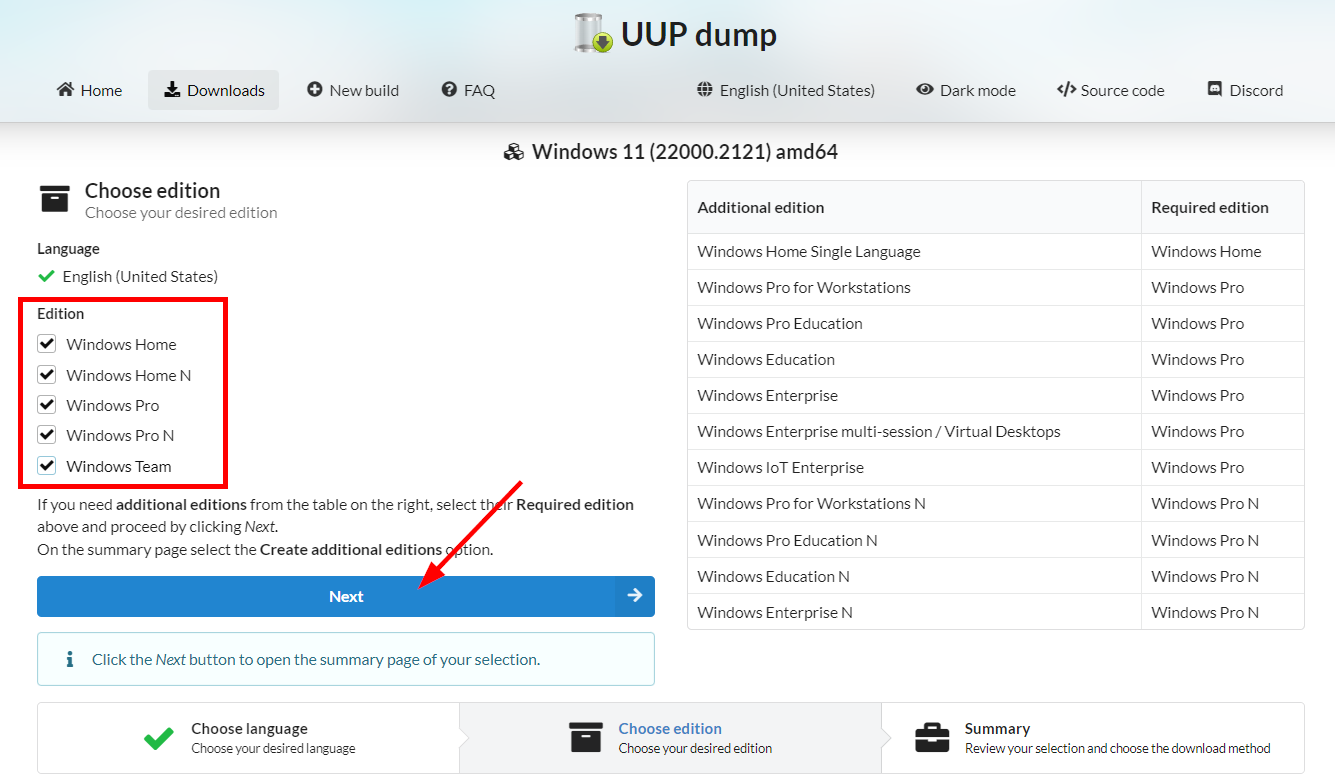
Task: Click the Dark mode eye icon
Action: [925, 90]
